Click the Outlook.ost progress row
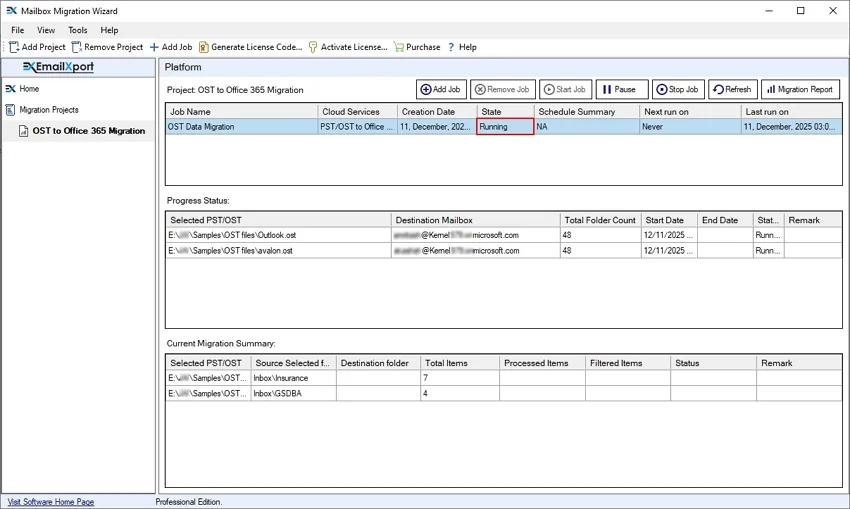The width and height of the screenshot is (850, 509). (x=504, y=235)
